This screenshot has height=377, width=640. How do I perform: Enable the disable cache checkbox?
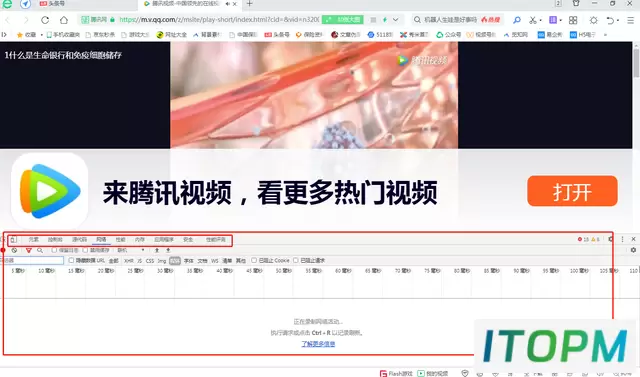click(85, 250)
